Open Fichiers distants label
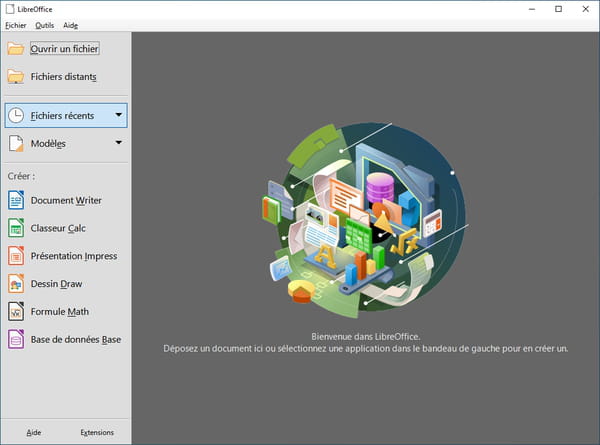Viewport: 600px width, 445px height. pos(64,77)
